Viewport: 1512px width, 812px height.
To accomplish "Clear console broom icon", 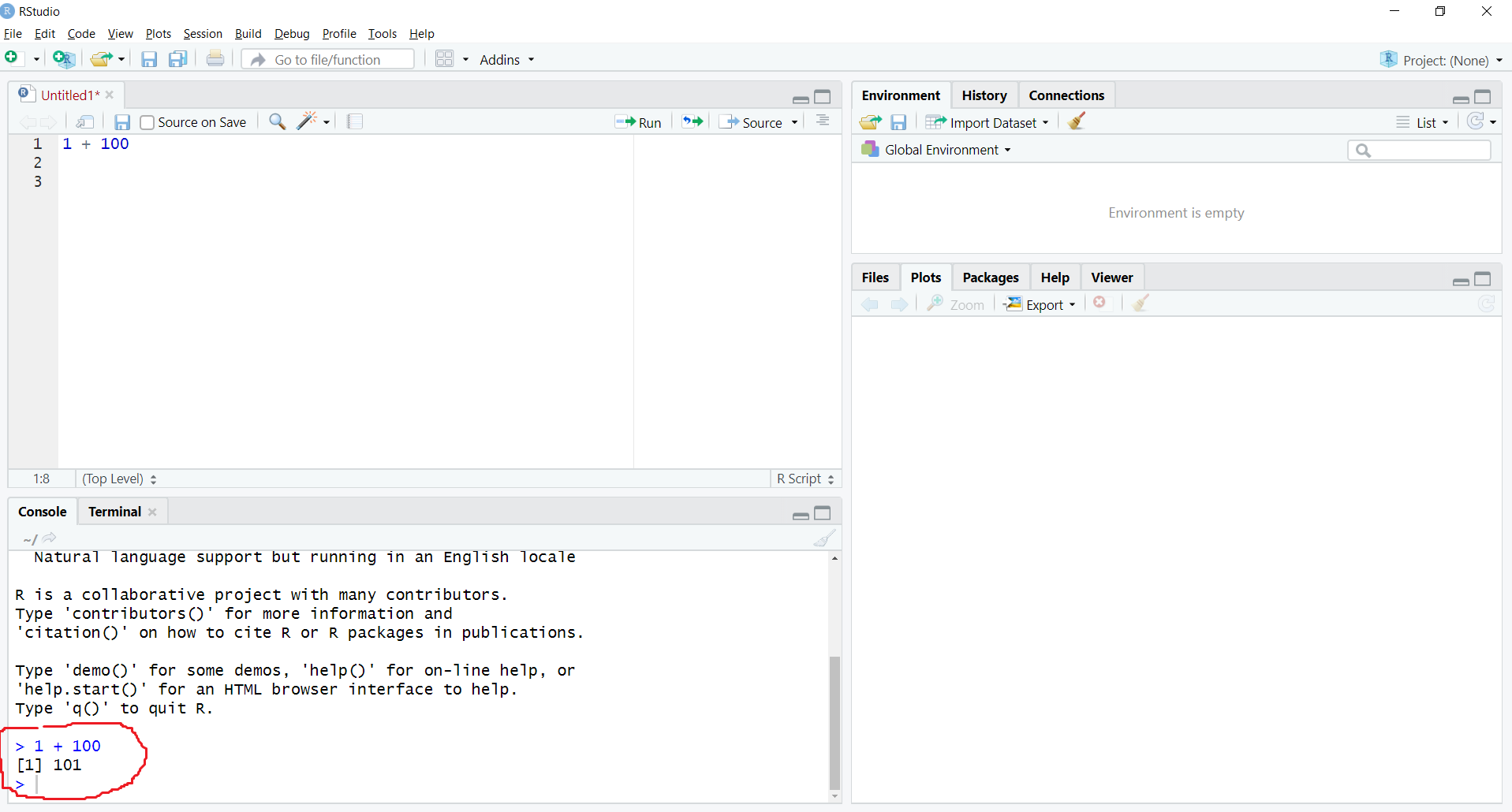I will click(x=824, y=538).
